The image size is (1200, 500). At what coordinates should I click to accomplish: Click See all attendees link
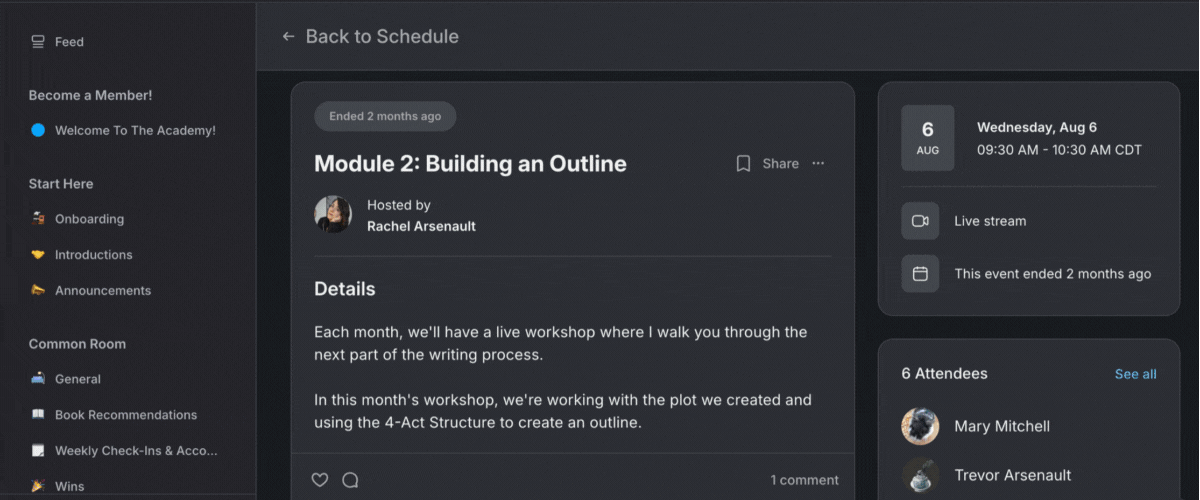tap(1135, 374)
